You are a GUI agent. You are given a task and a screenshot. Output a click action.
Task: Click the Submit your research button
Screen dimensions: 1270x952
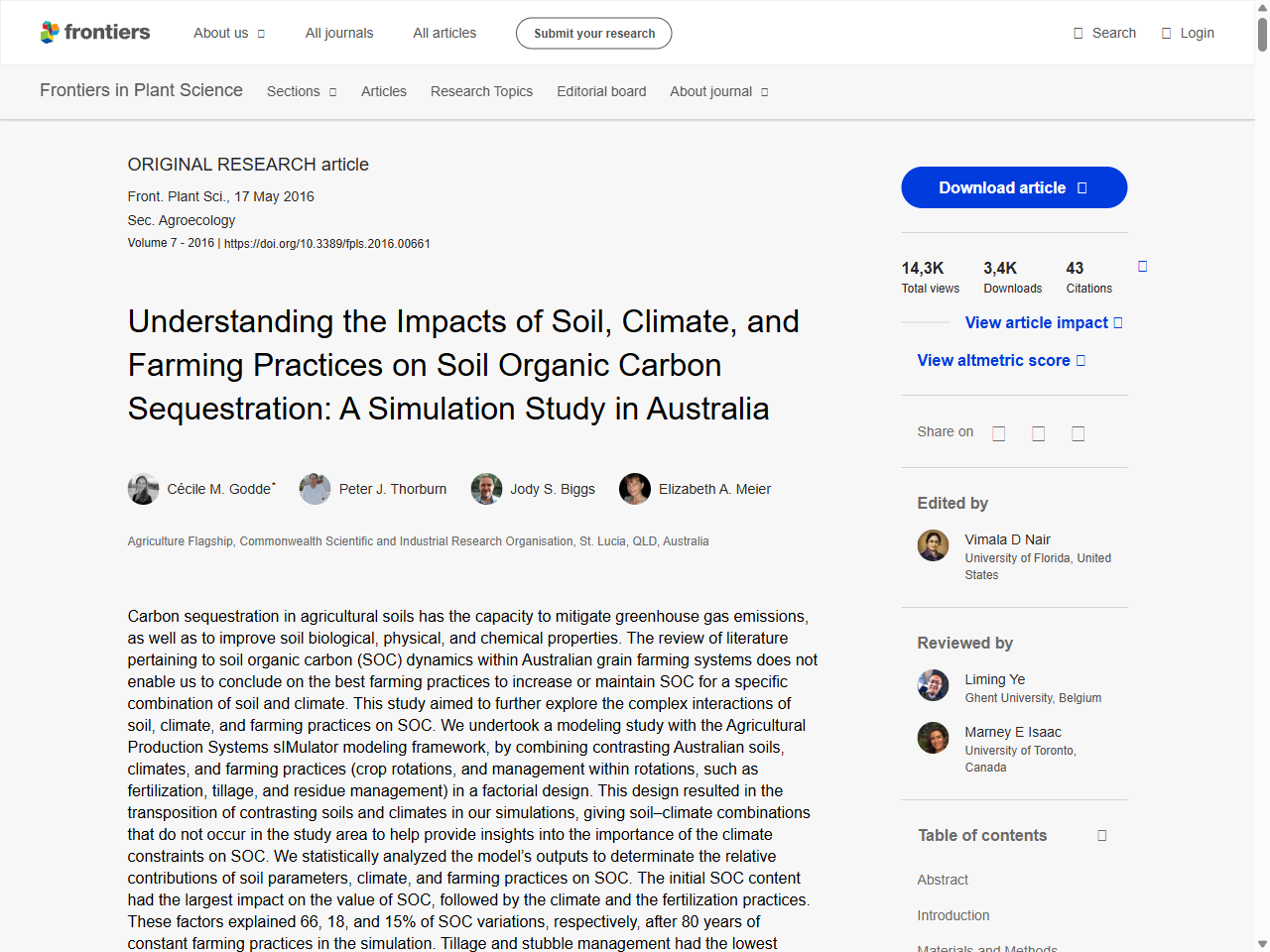(593, 33)
